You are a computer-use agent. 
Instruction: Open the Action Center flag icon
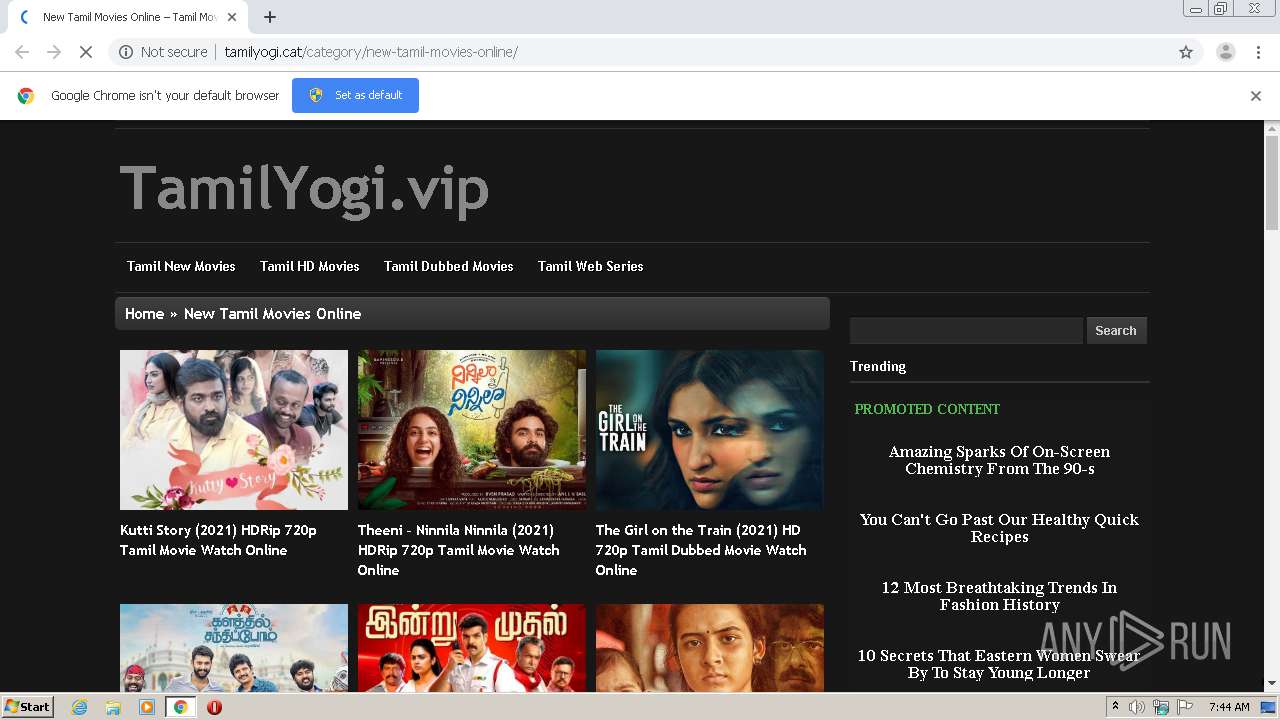pos(1185,707)
